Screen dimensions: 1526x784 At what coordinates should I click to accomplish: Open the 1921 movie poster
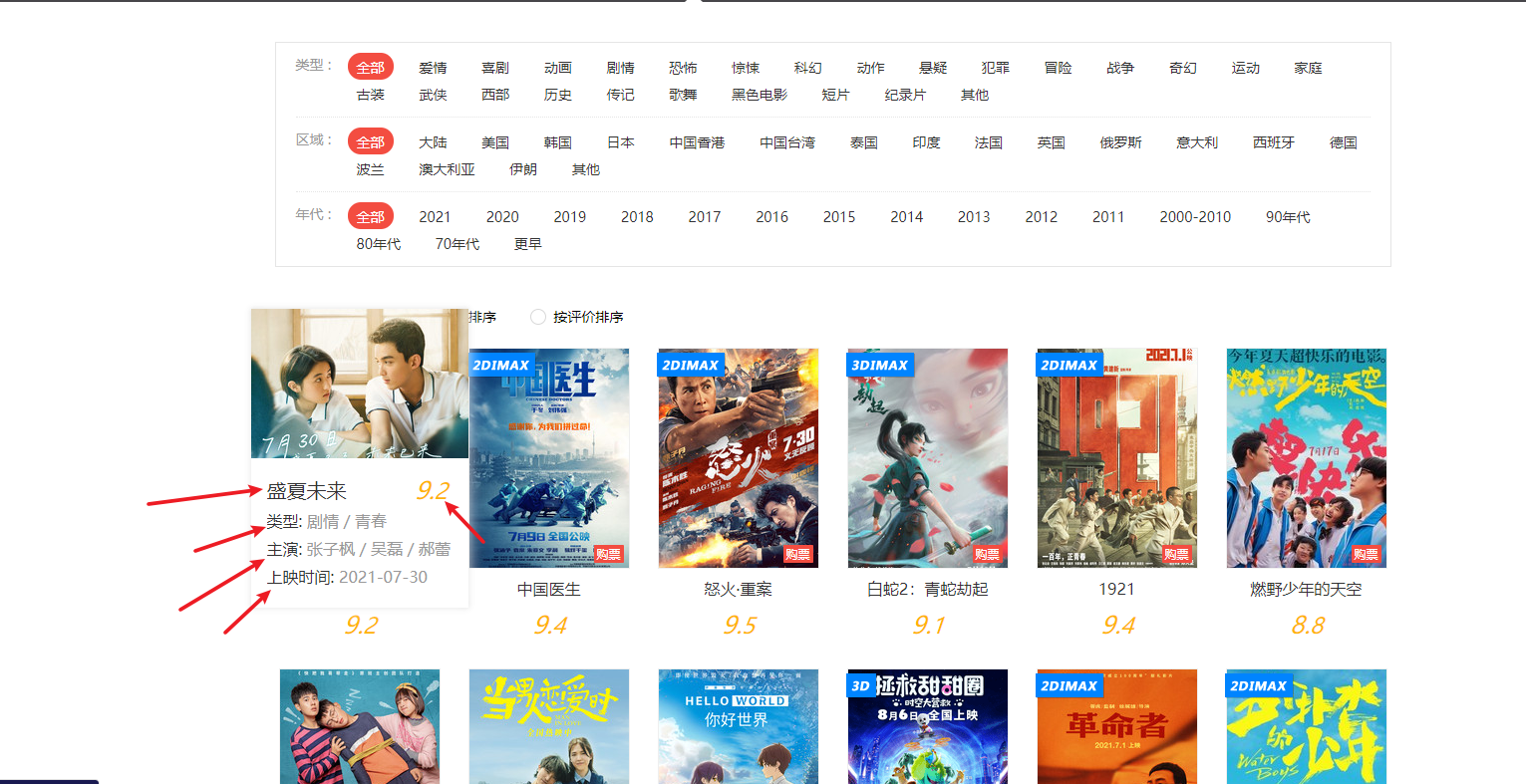click(x=1117, y=458)
